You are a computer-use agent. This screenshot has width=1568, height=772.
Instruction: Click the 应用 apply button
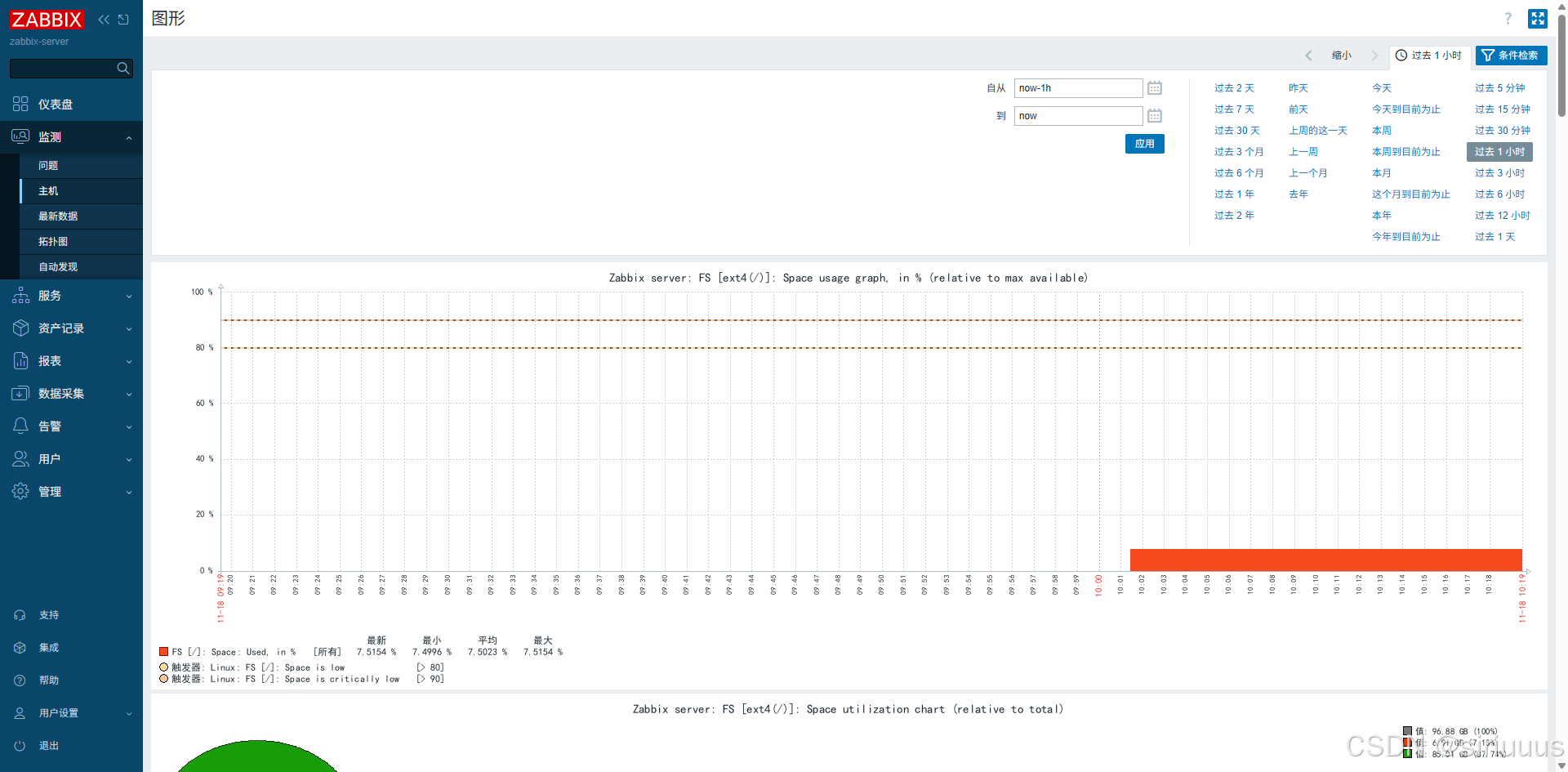[x=1145, y=144]
